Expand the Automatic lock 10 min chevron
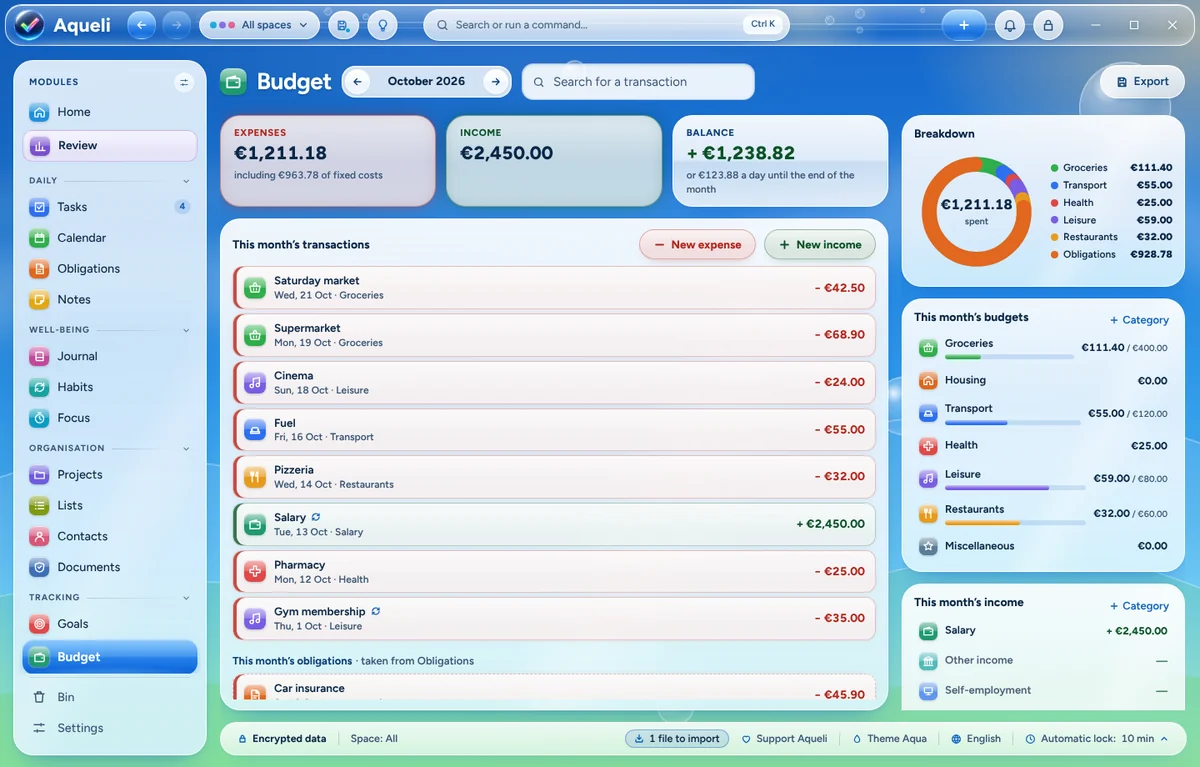Screen dimensions: 1200x767 click(x=1165, y=739)
